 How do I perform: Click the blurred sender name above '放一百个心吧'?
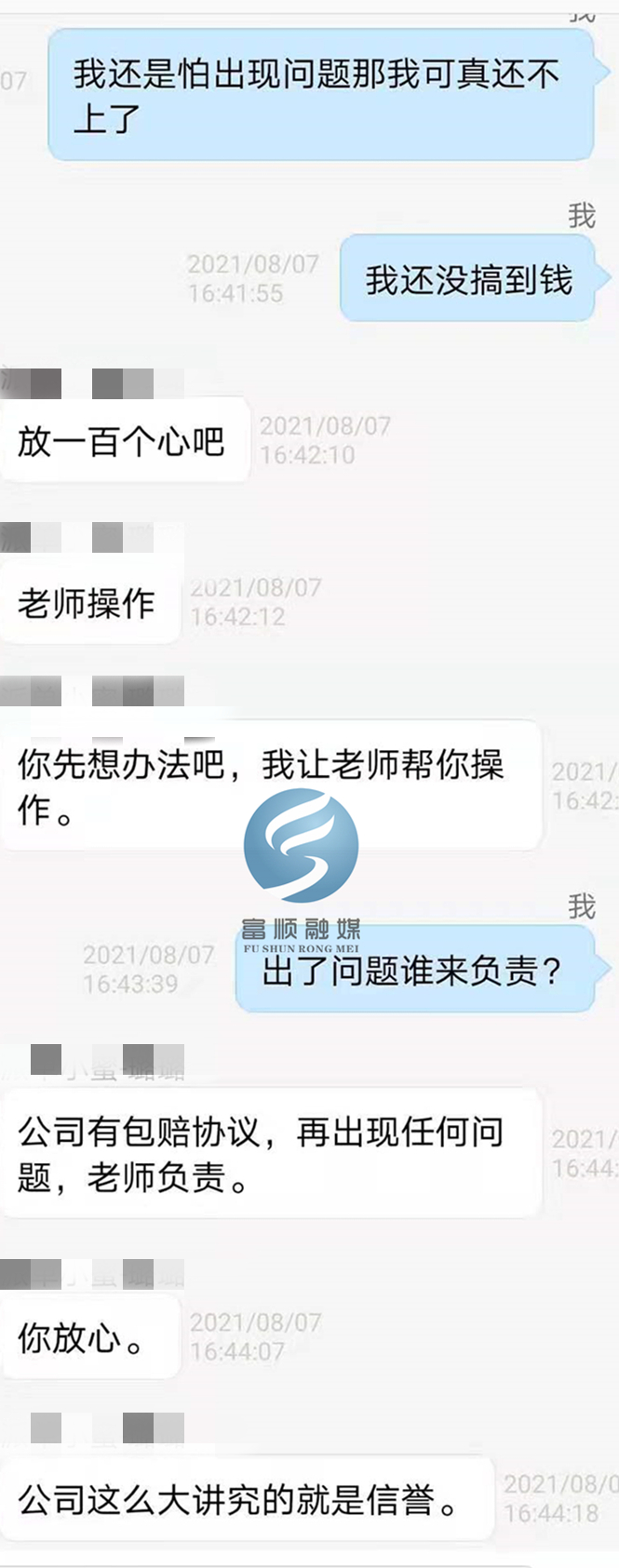pos(92,383)
